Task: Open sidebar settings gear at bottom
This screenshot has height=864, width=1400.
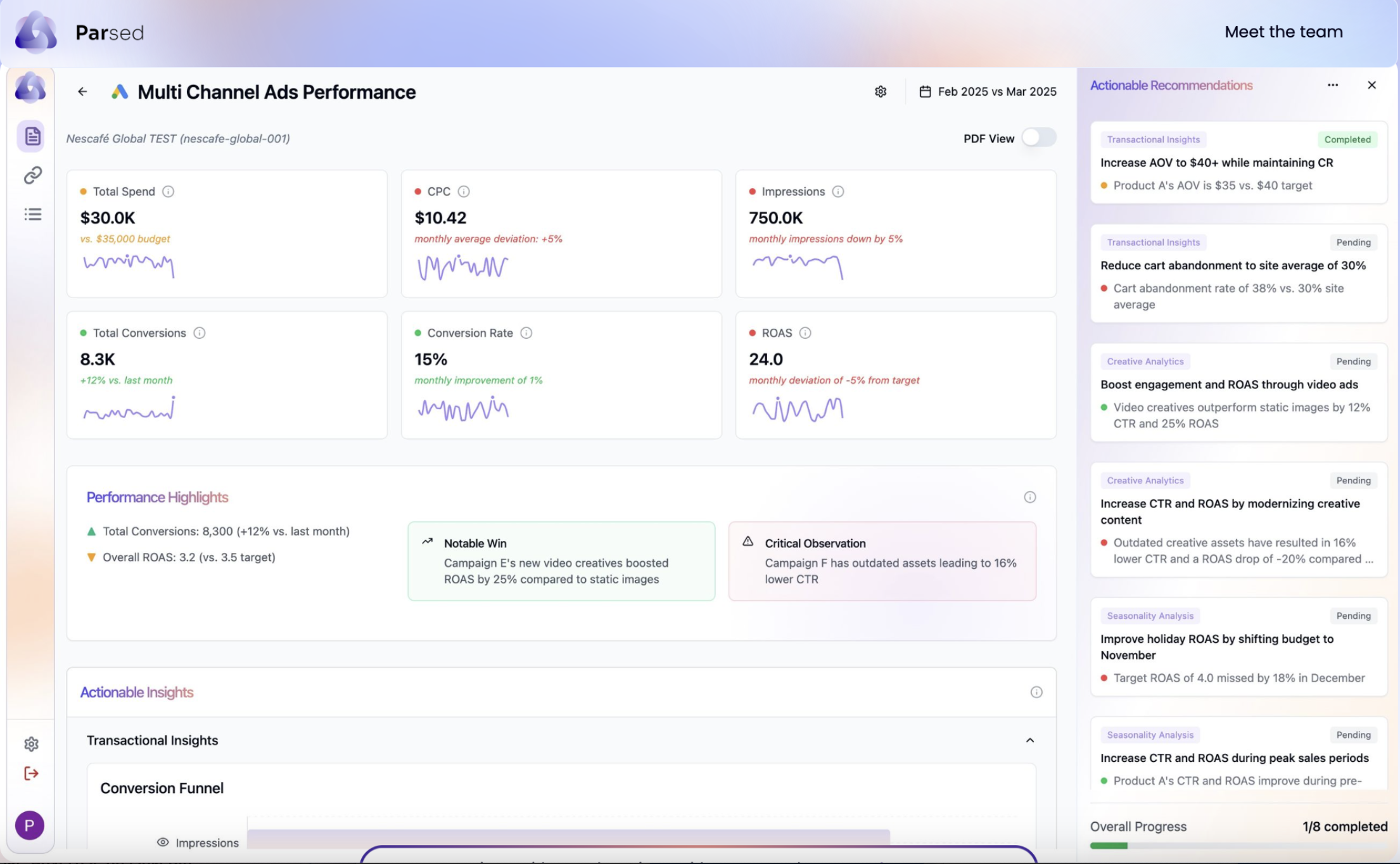Action: coord(31,744)
